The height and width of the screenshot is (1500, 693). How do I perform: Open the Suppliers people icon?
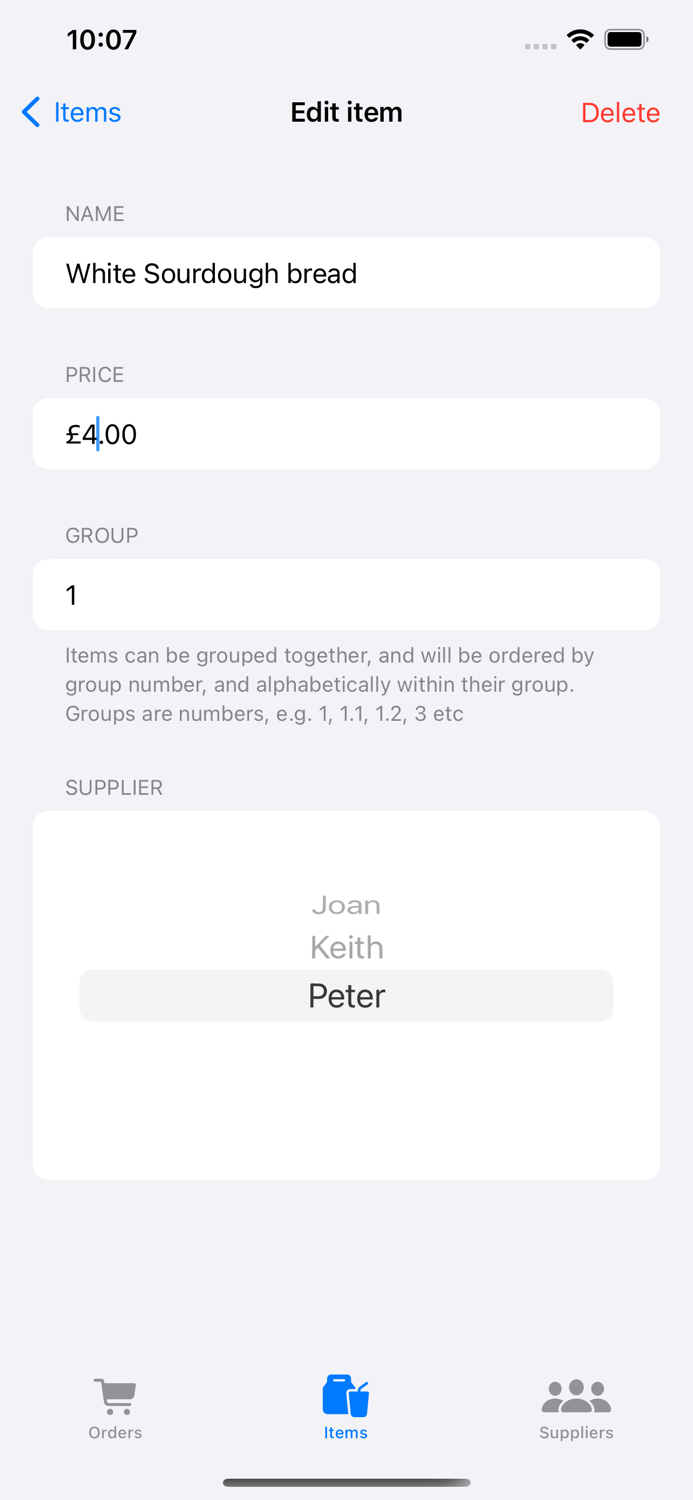576,1393
